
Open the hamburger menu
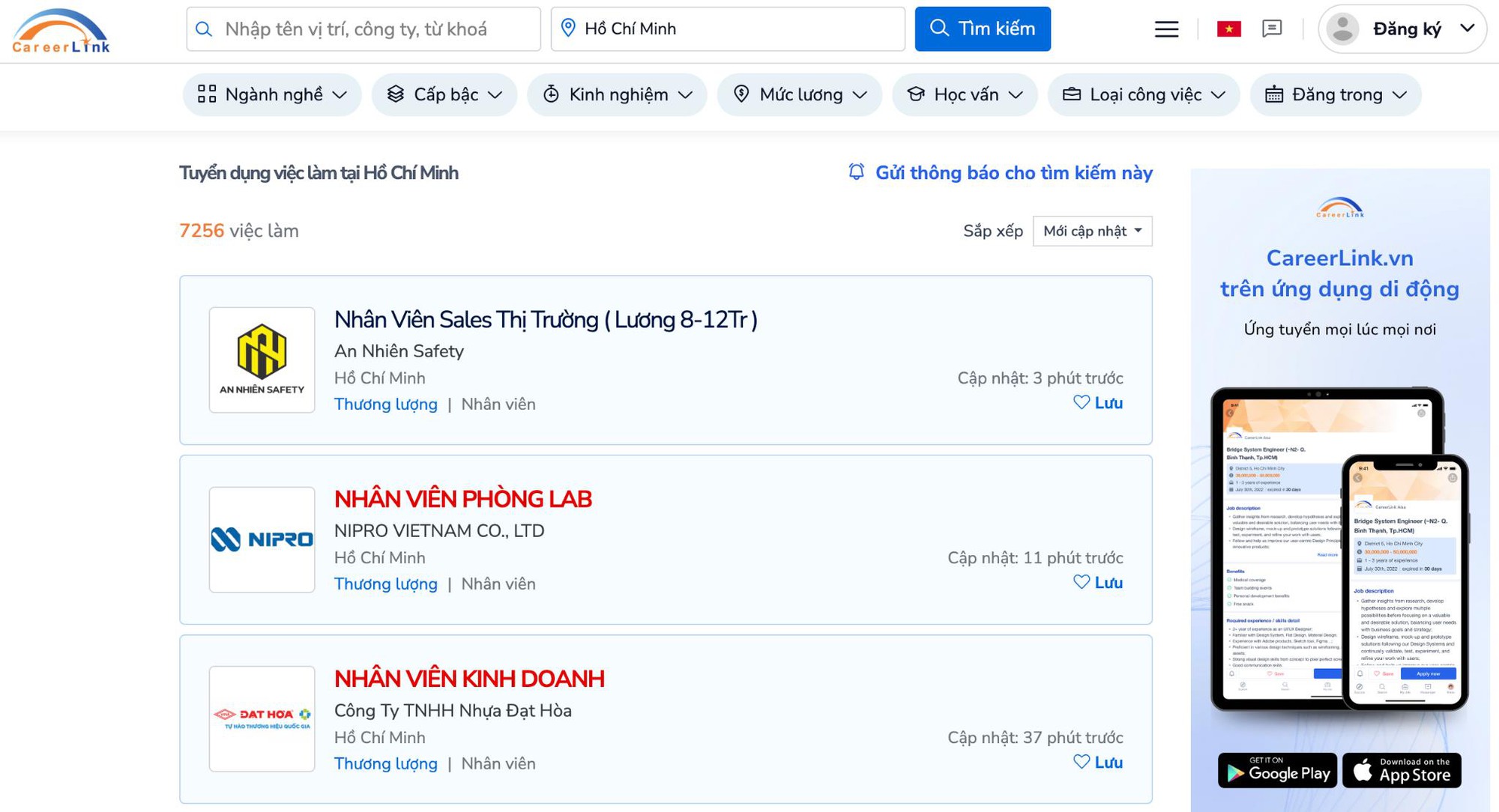[1166, 28]
